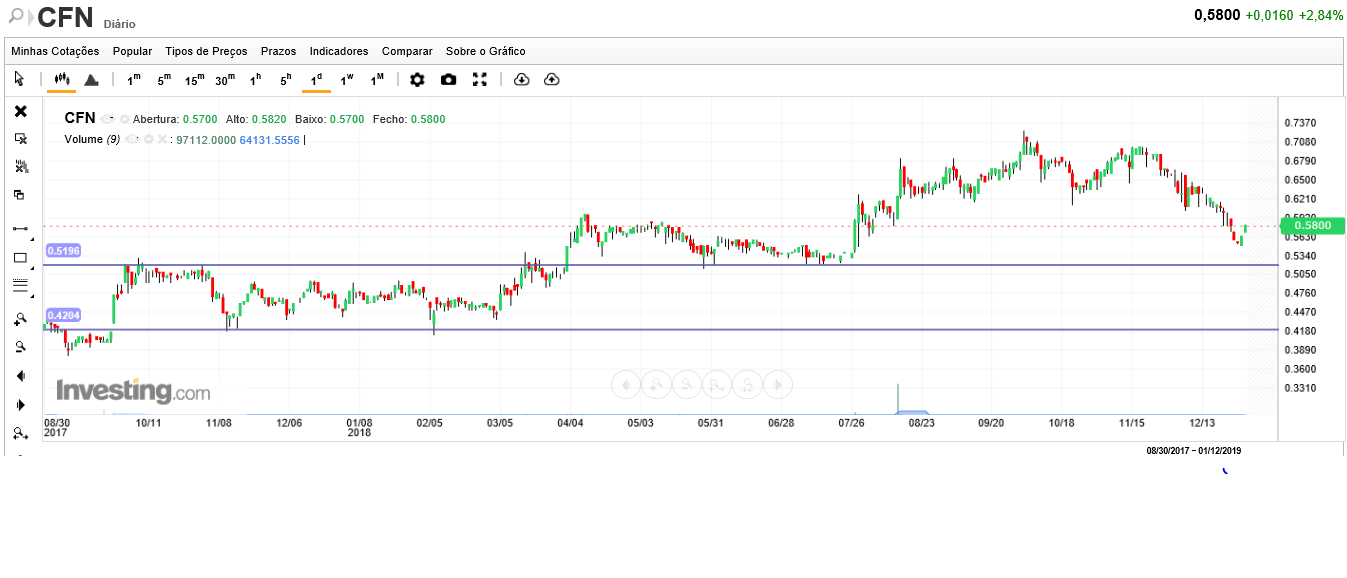Viewport: 1347px width, 578px height.
Task: Click the cloud upload (save chart) icon
Action: 551,79
